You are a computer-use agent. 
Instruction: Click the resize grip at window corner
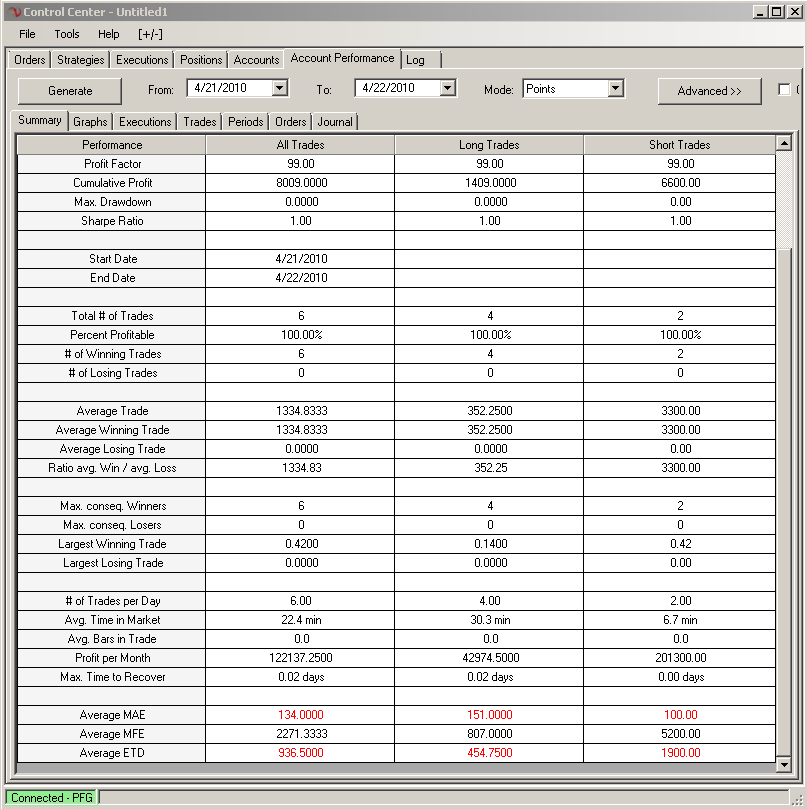point(797,800)
